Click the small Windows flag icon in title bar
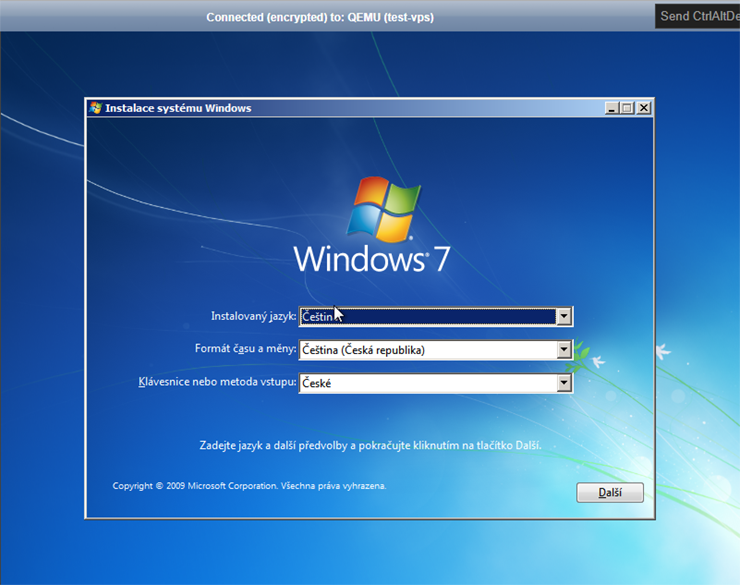 (96, 108)
